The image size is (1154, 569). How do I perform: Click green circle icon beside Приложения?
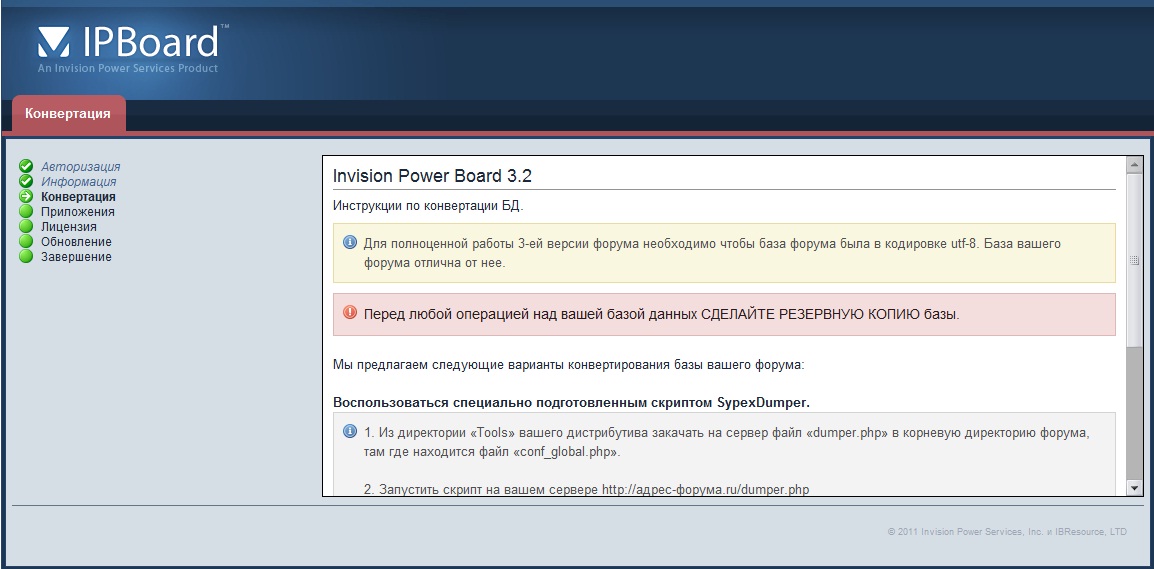[x=26, y=211]
